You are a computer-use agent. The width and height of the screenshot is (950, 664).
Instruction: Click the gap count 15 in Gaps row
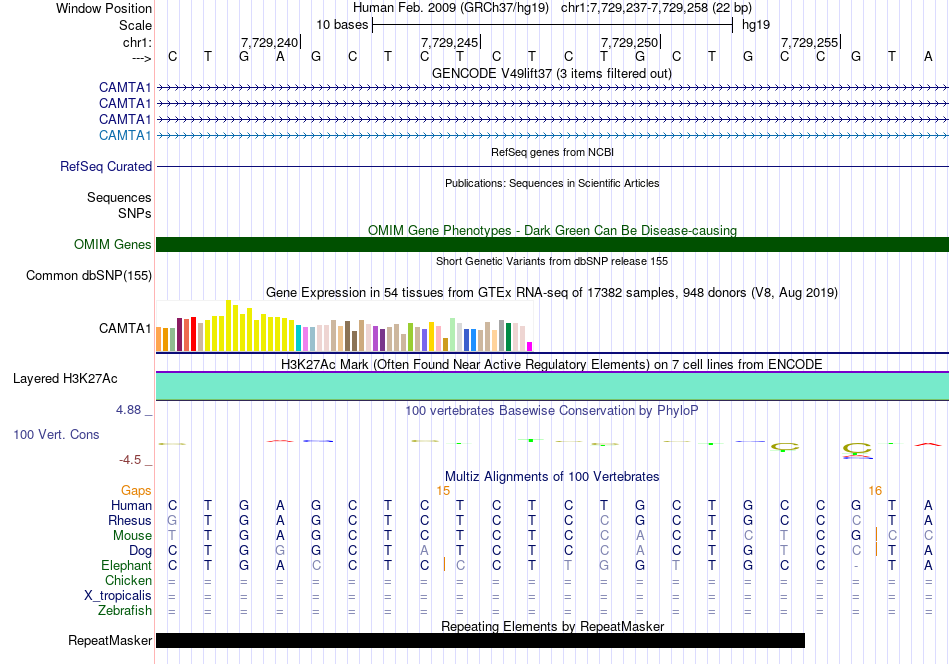tap(443, 491)
